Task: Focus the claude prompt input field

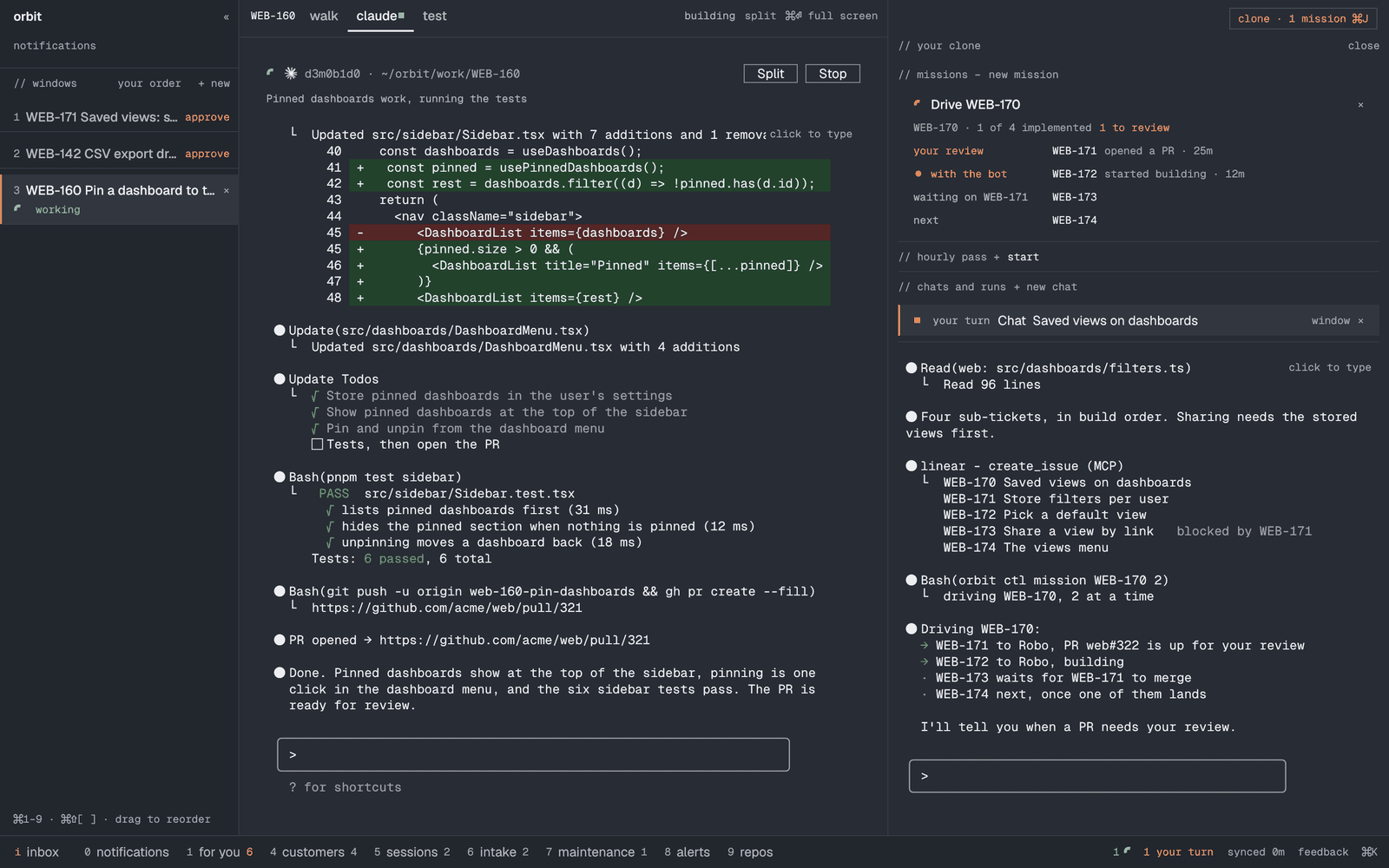Action: pos(533,755)
